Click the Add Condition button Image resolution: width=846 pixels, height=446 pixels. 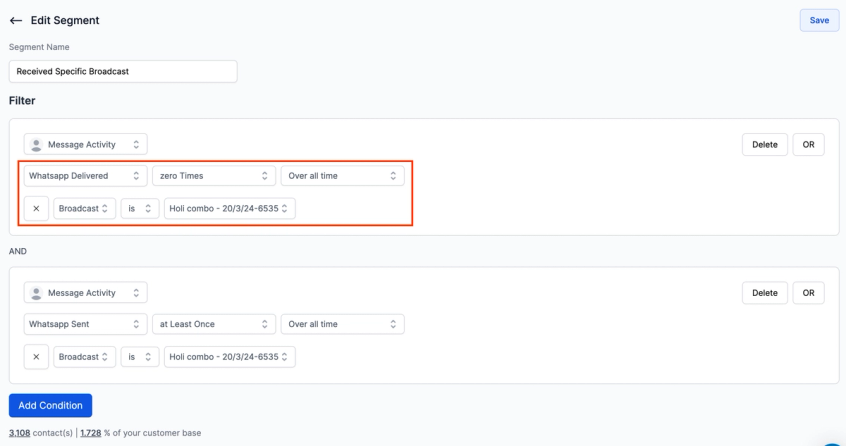tap(50, 406)
